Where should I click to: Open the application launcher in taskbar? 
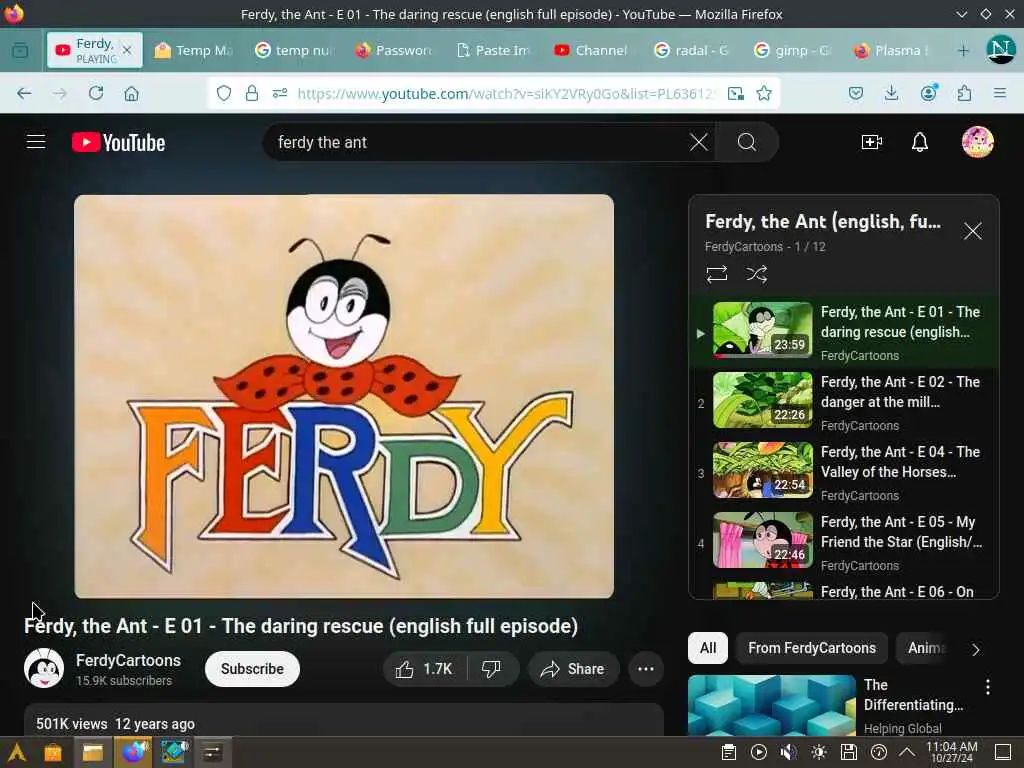pos(17,752)
